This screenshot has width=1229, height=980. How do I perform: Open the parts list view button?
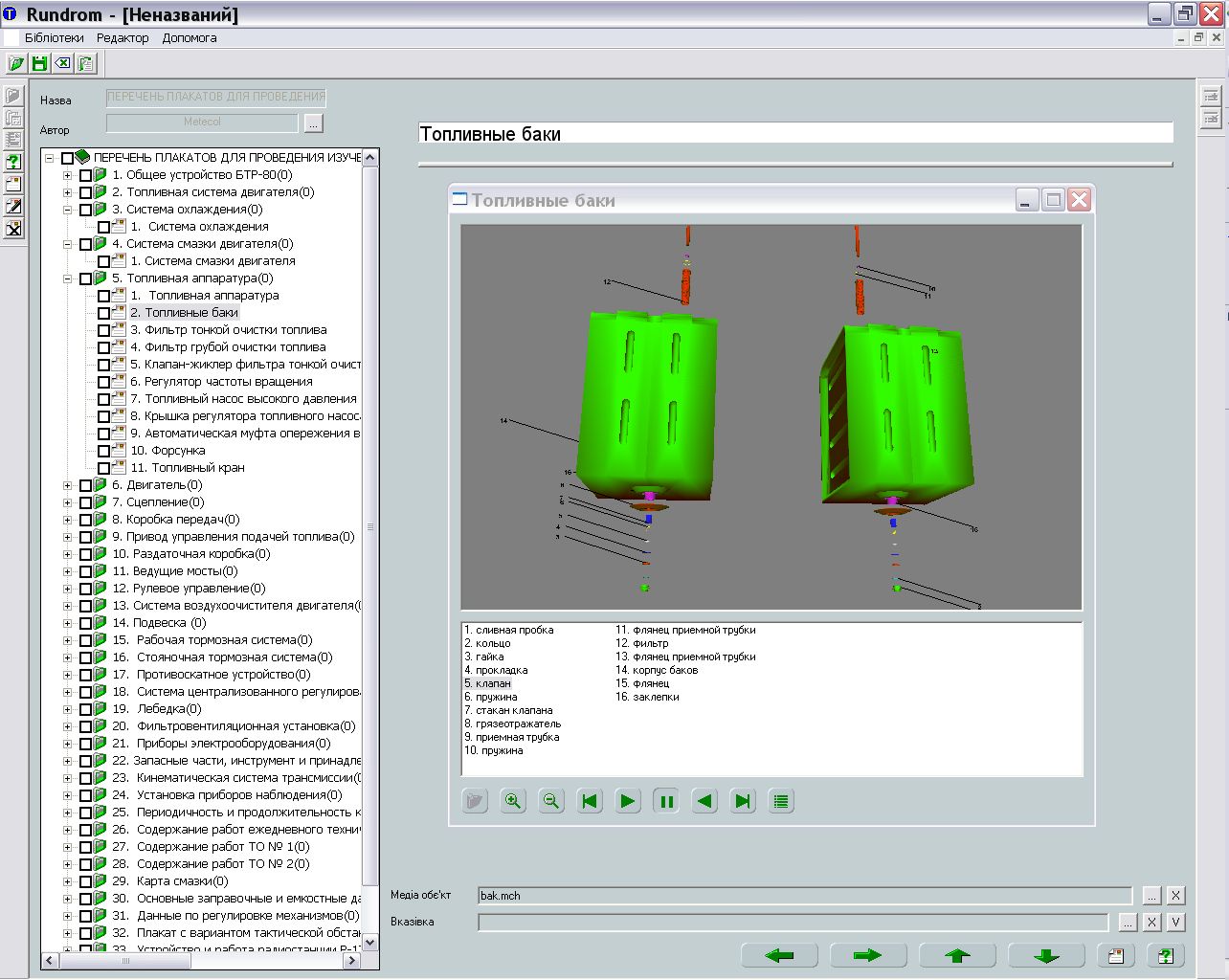click(x=781, y=801)
